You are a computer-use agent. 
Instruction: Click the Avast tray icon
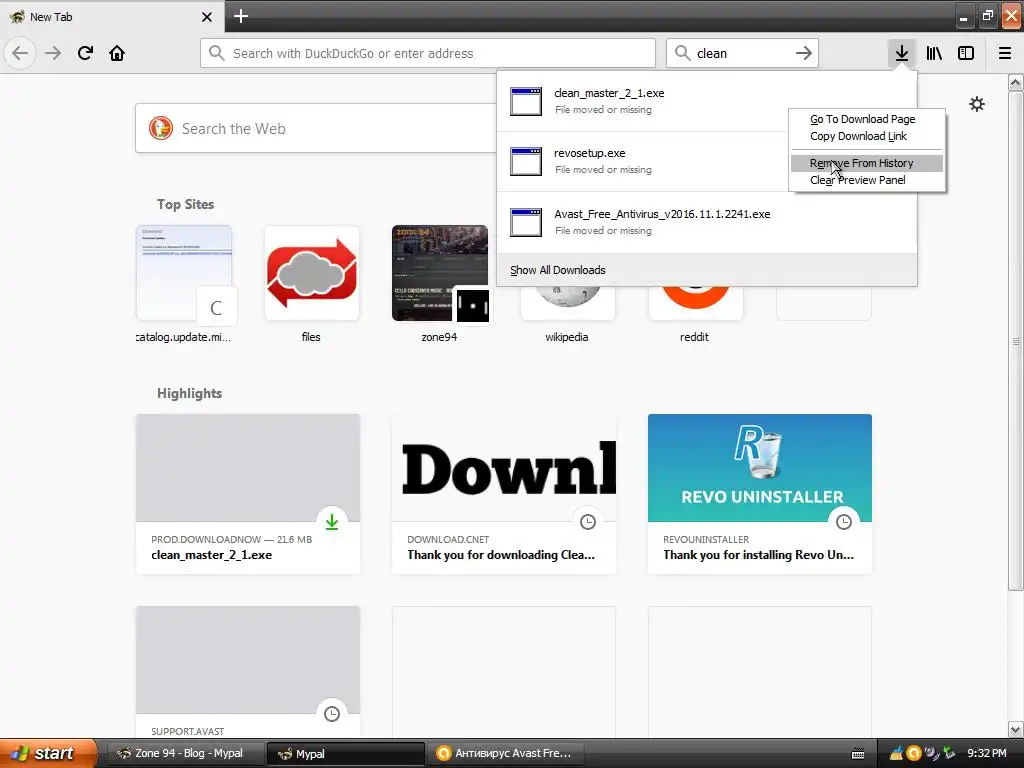point(914,754)
